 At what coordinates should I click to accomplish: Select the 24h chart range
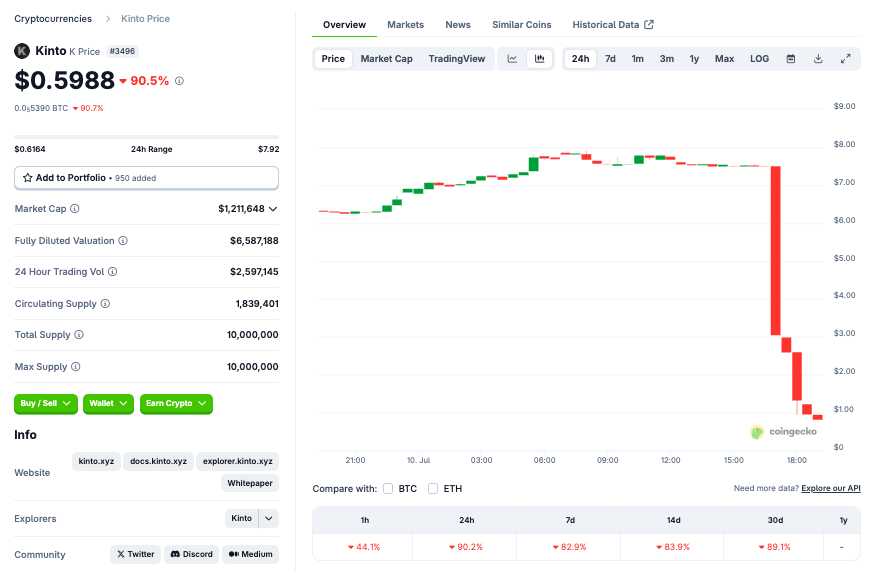580,59
